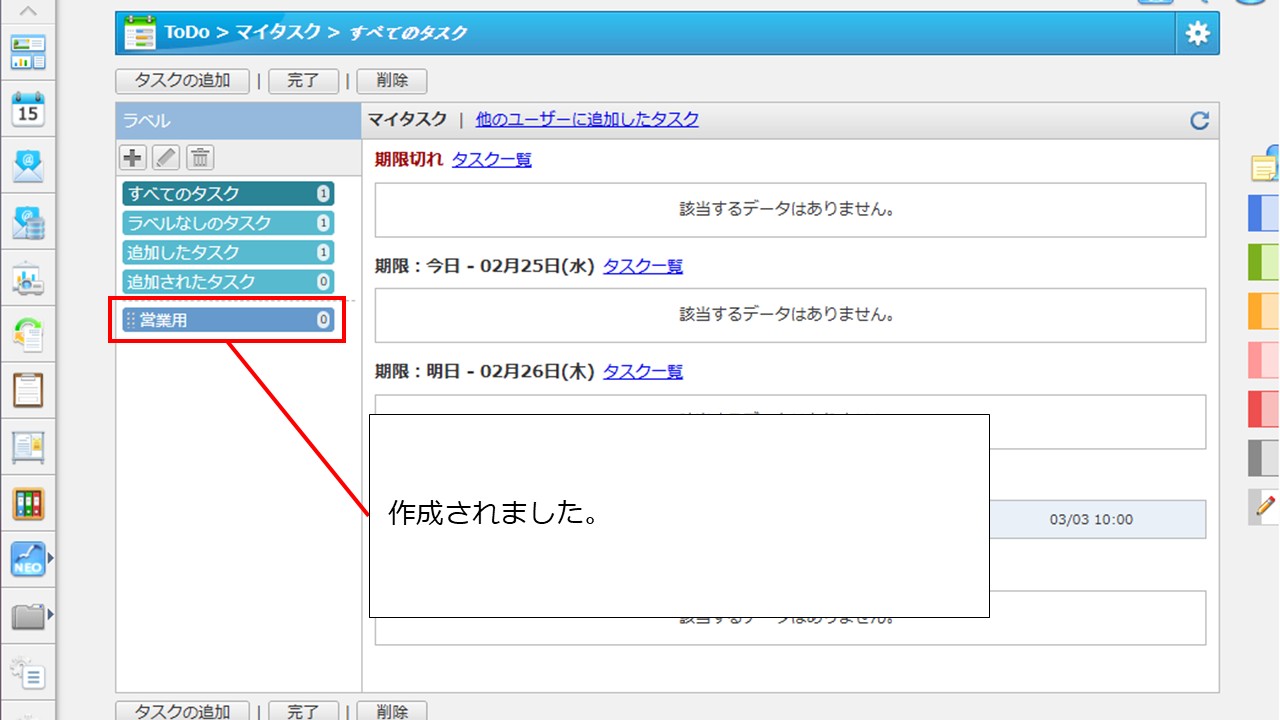
Task: Select the 営業用 label
Action: [228, 320]
